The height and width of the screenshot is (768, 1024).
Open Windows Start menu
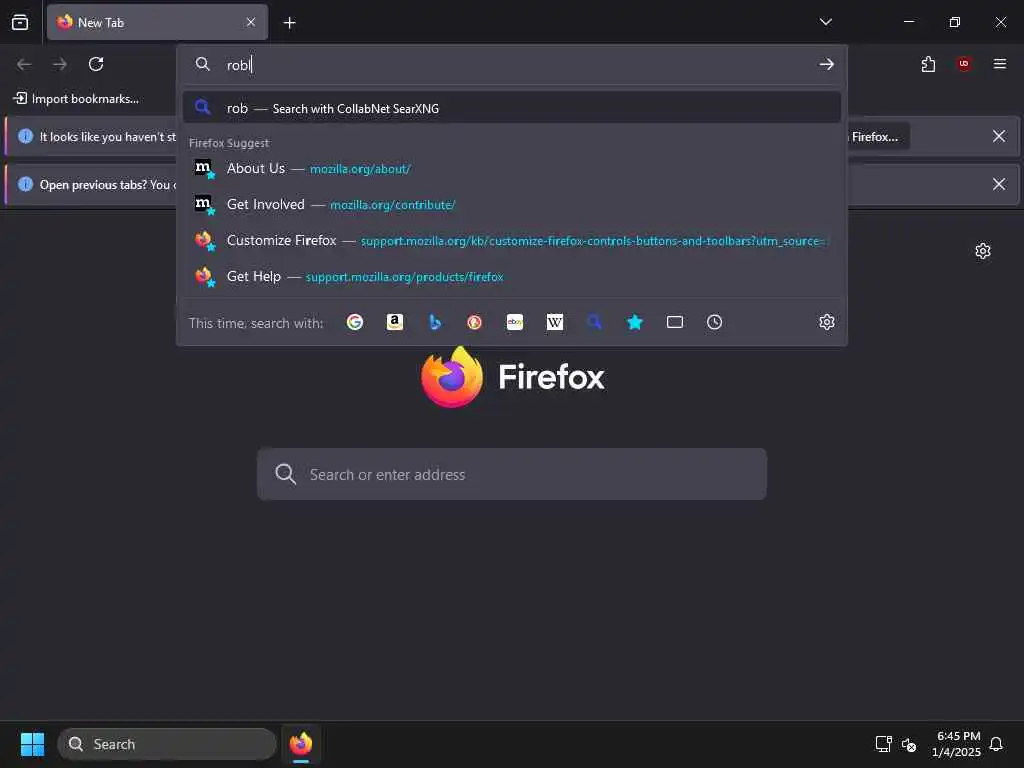point(32,744)
